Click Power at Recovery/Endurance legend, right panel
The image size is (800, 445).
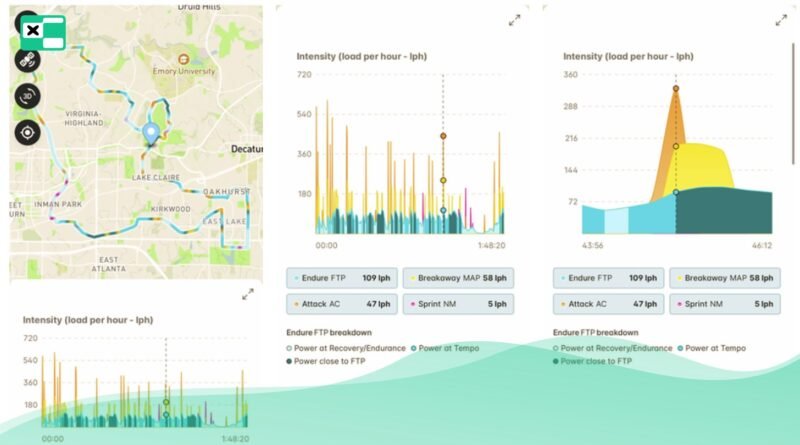pos(611,348)
